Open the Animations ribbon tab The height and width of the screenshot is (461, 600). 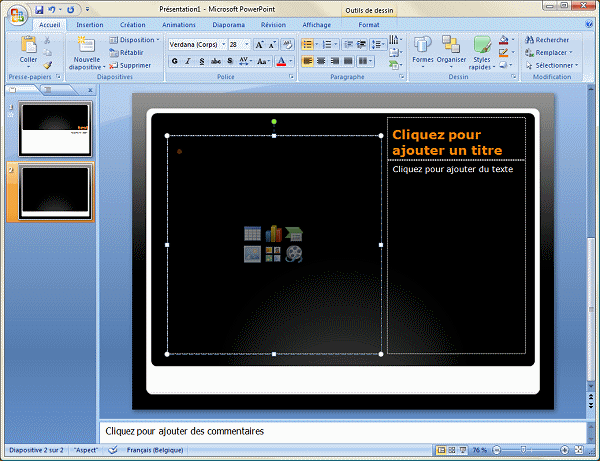(x=178, y=24)
